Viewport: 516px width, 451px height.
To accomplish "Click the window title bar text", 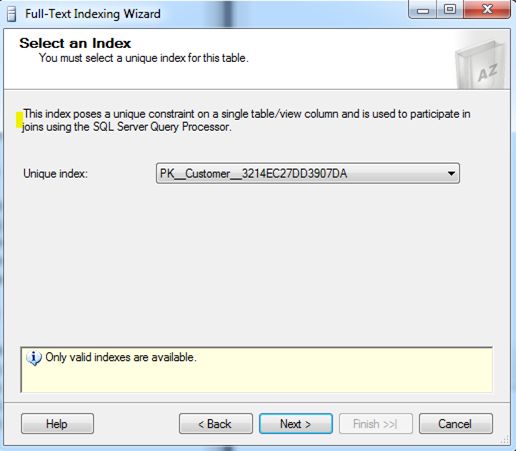I will (x=93, y=14).
